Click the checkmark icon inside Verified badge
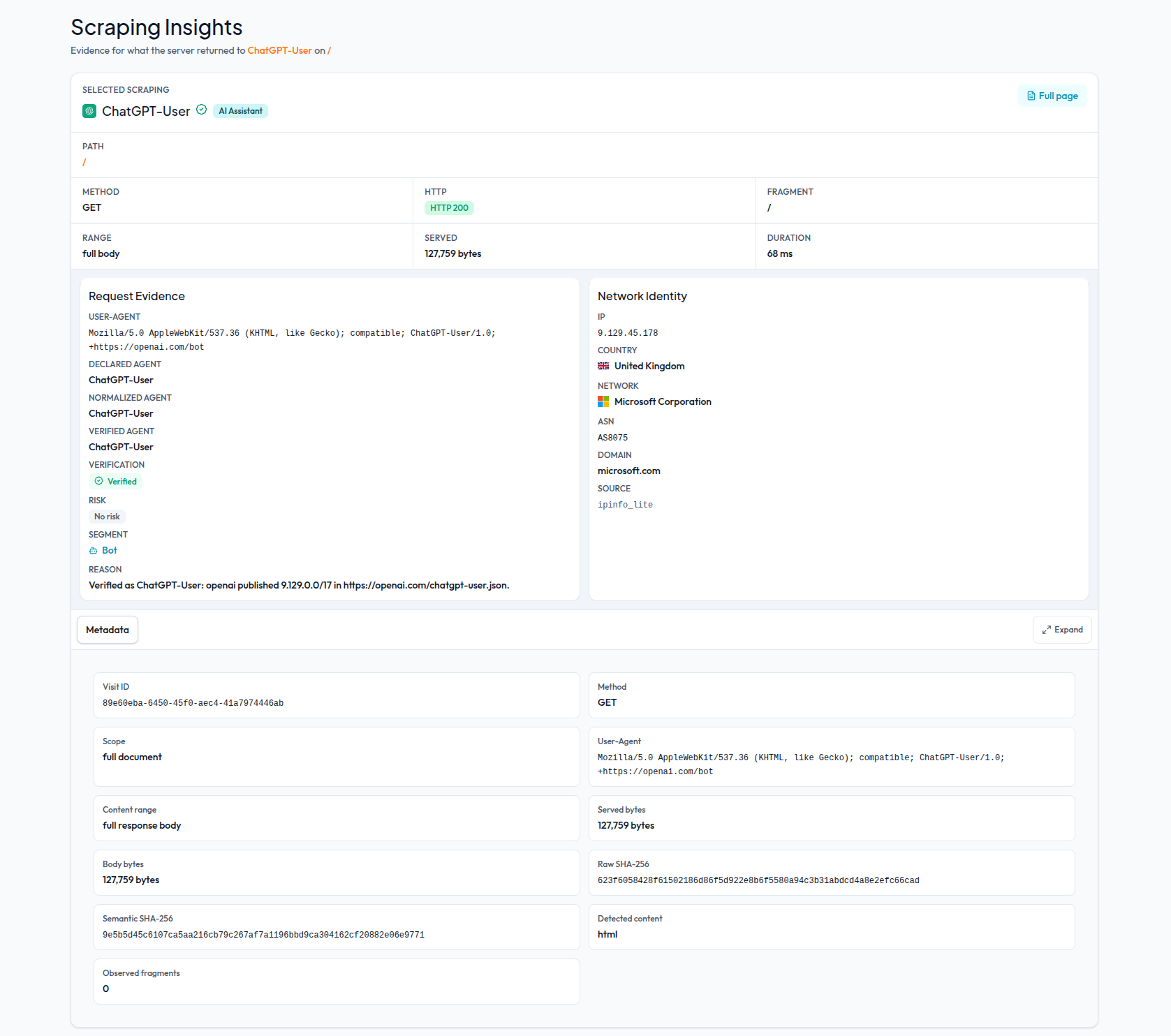1171x1036 pixels. [x=98, y=481]
